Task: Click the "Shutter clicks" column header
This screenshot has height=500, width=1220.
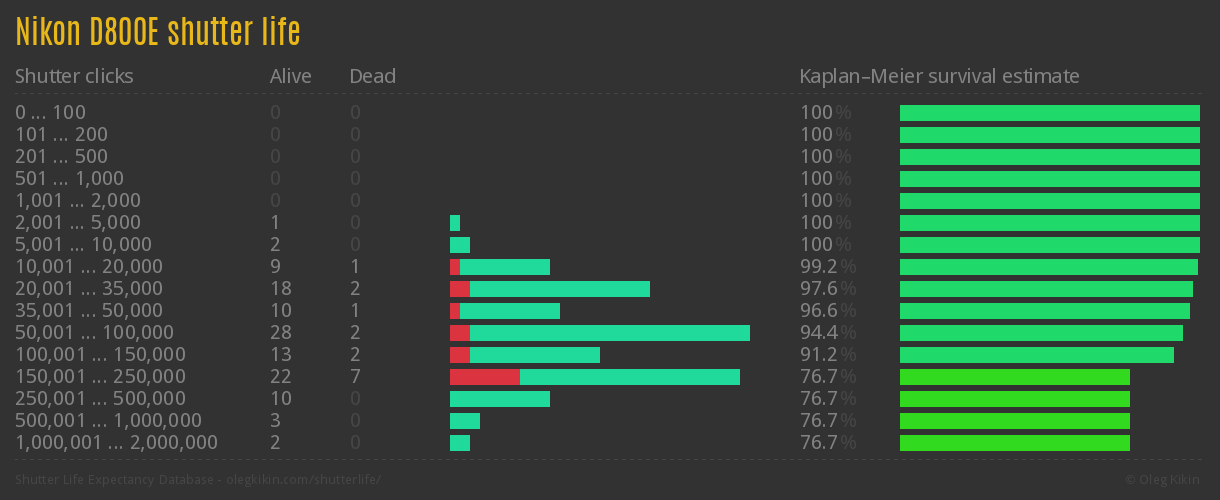Action: (74, 76)
